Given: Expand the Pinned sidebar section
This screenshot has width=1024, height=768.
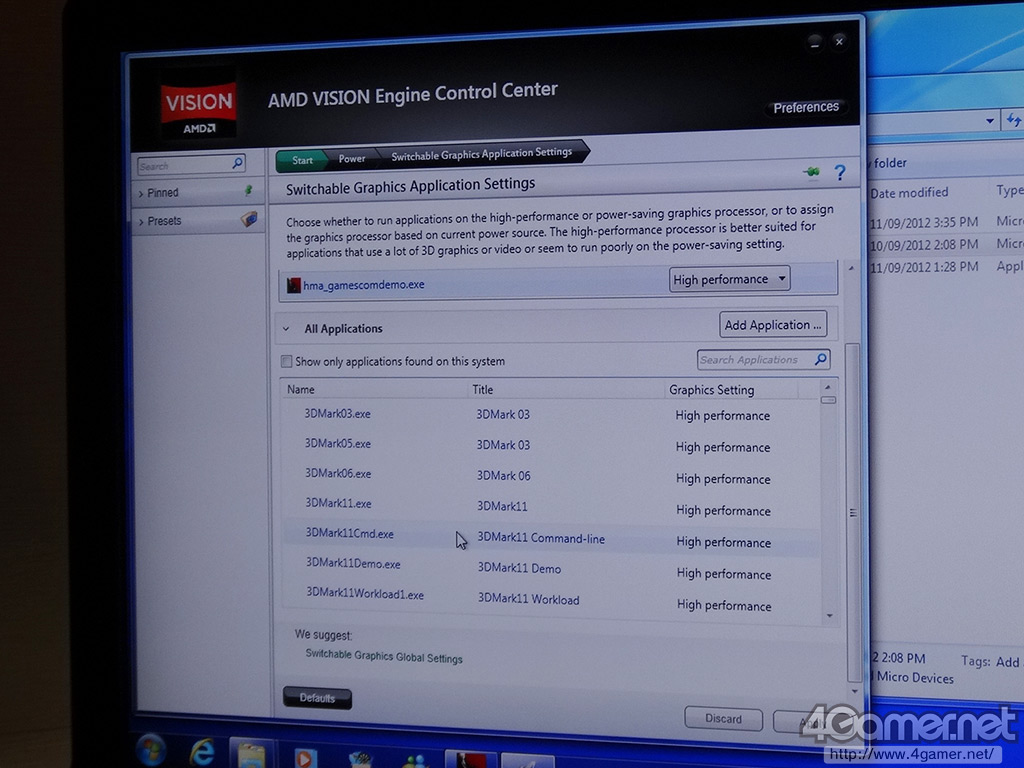Looking at the screenshot, I should click(x=140, y=193).
